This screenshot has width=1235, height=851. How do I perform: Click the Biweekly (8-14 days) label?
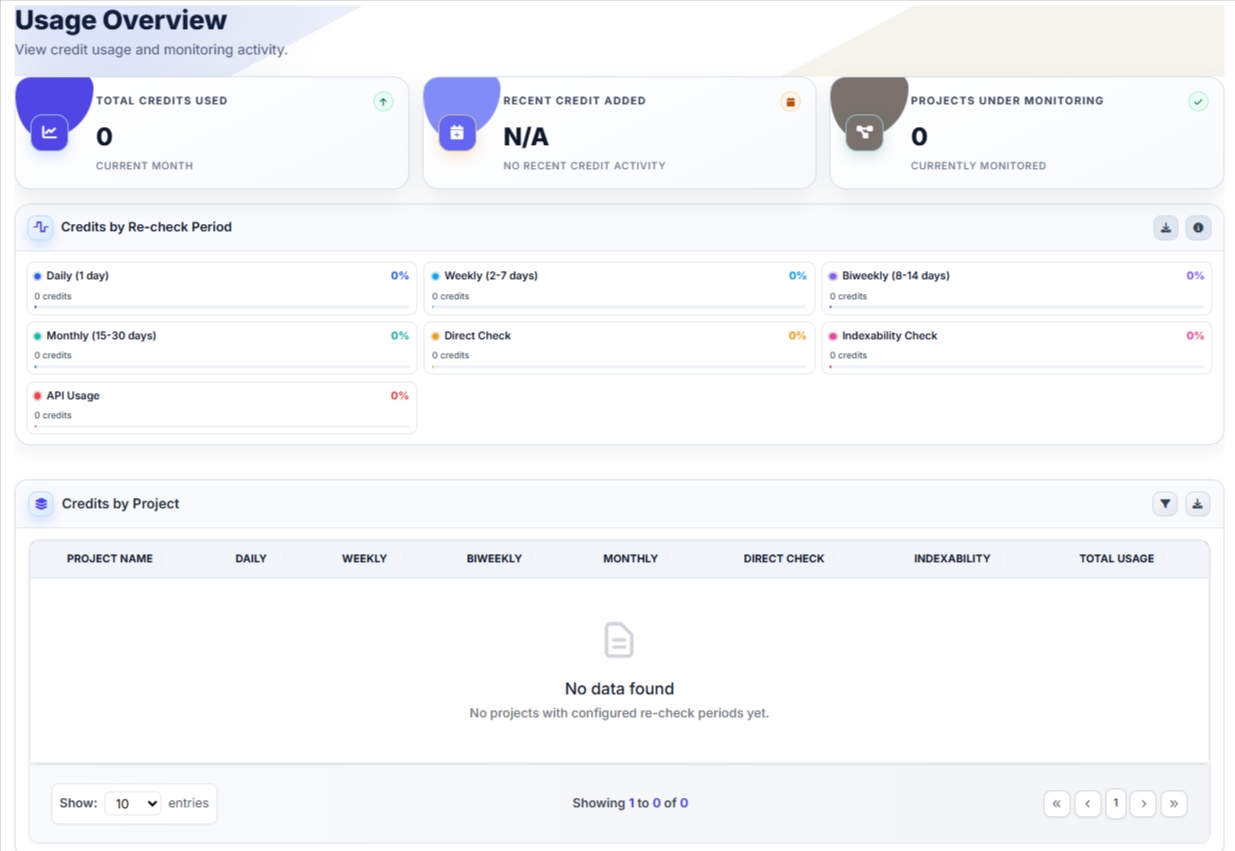click(896, 276)
